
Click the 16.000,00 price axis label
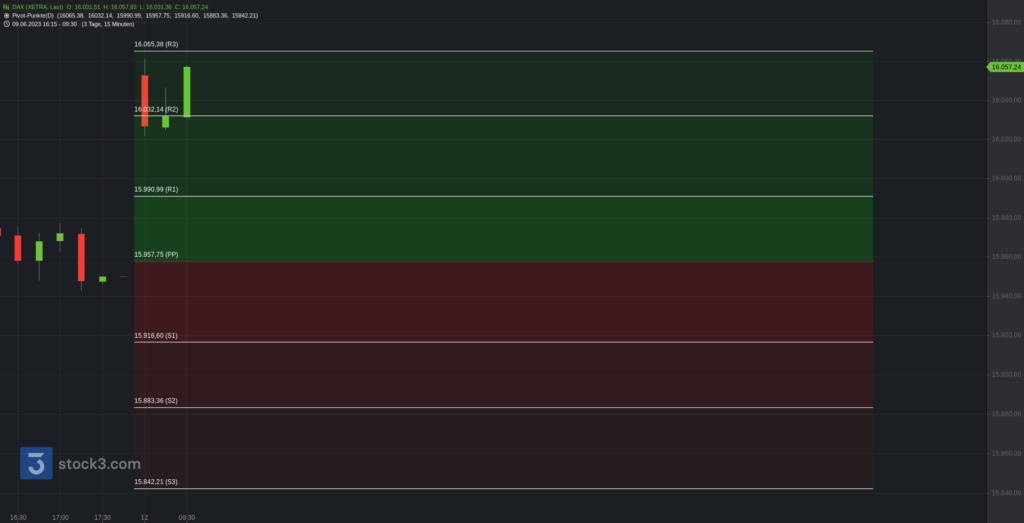tap(1004, 178)
